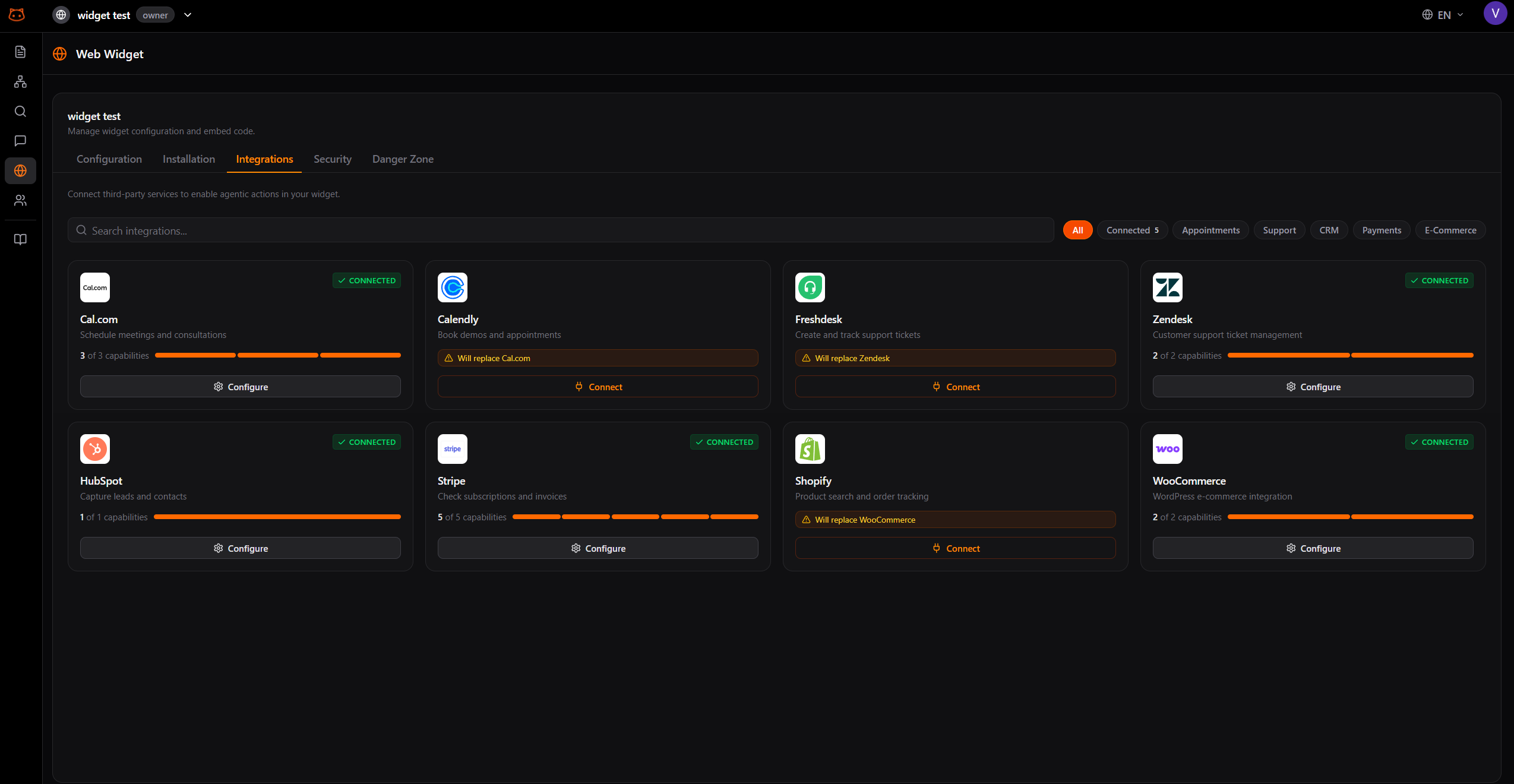
Task: Expand the widget test workspace dropdown
Action: coord(188,15)
